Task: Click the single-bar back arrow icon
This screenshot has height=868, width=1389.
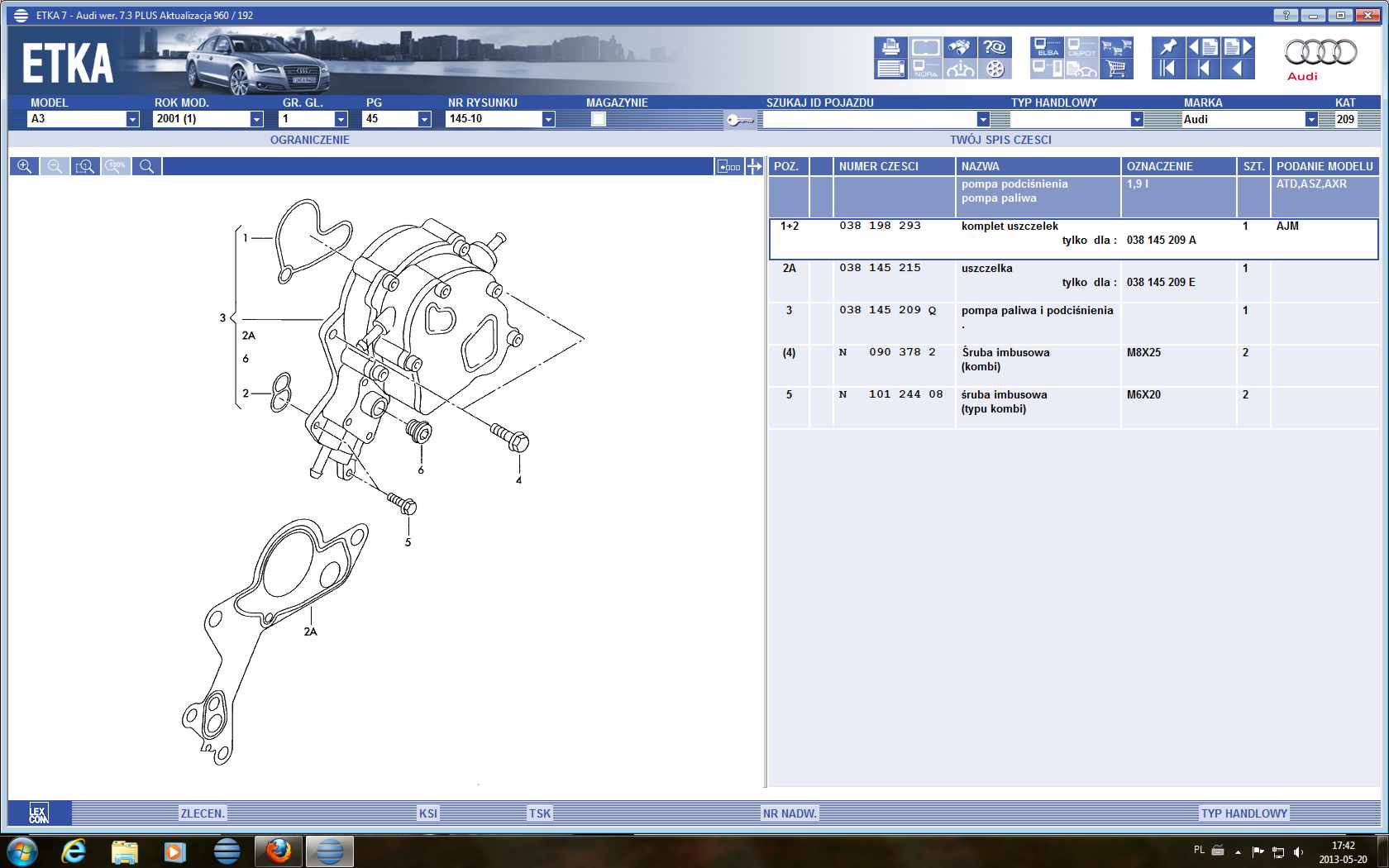Action: (1203, 69)
